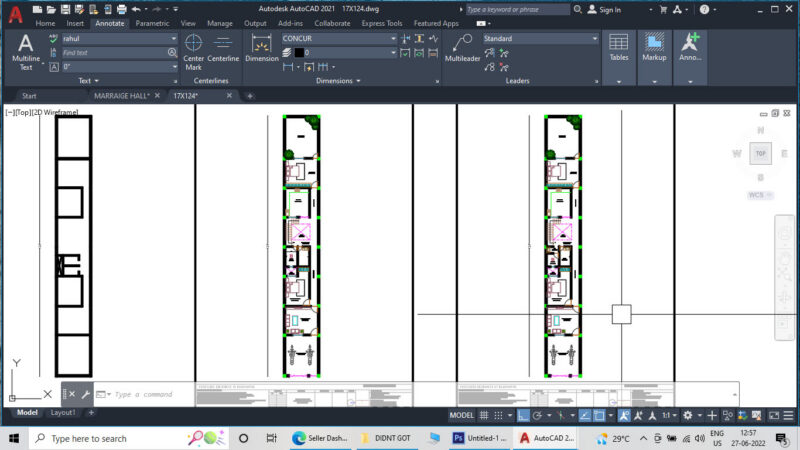800x450 pixels.
Task: Toggle Ortho mode
Action: click(523, 415)
